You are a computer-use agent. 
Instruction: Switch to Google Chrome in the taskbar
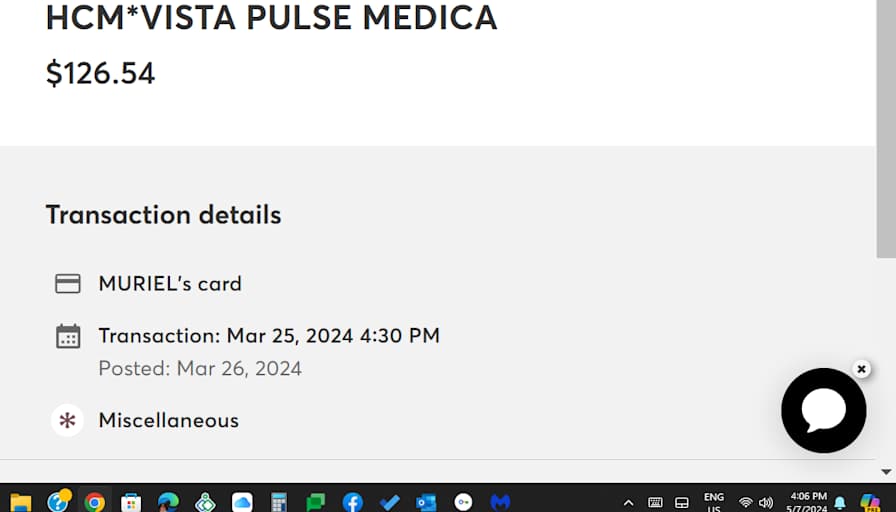[x=94, y=501]
